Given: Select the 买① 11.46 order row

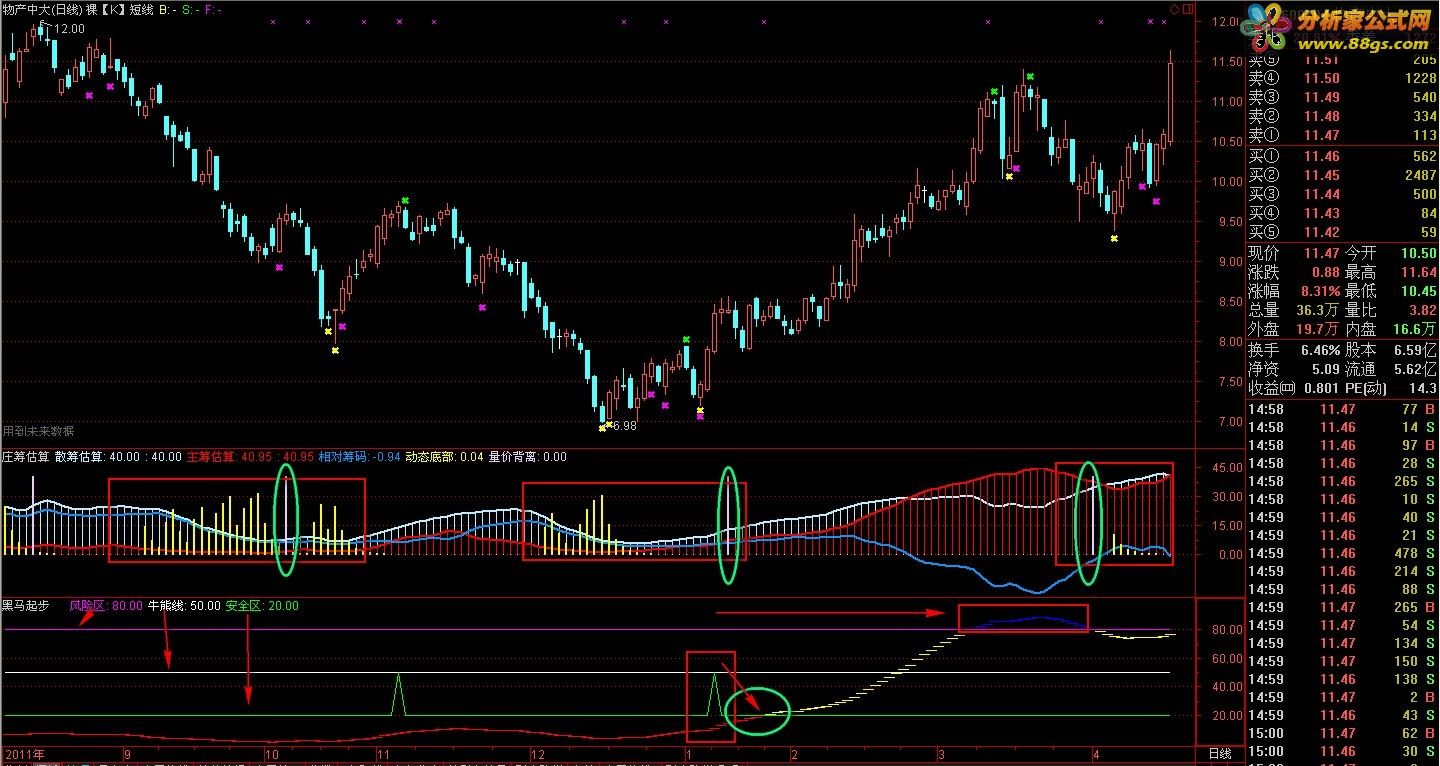Looking at the screenshot, I should click(1342, 156).
